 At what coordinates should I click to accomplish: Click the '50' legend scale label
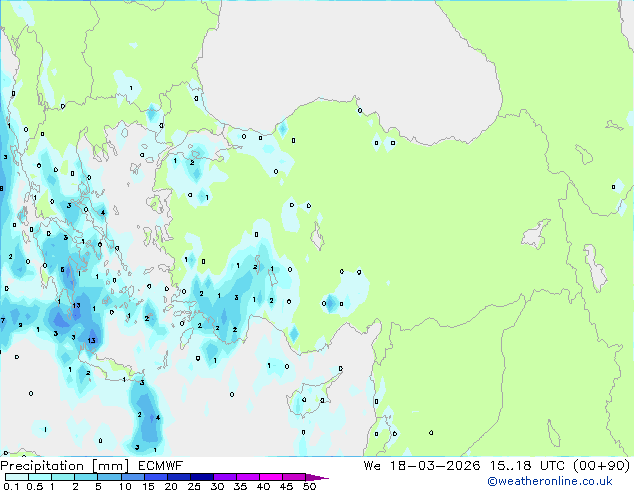(x=309, y=486)
